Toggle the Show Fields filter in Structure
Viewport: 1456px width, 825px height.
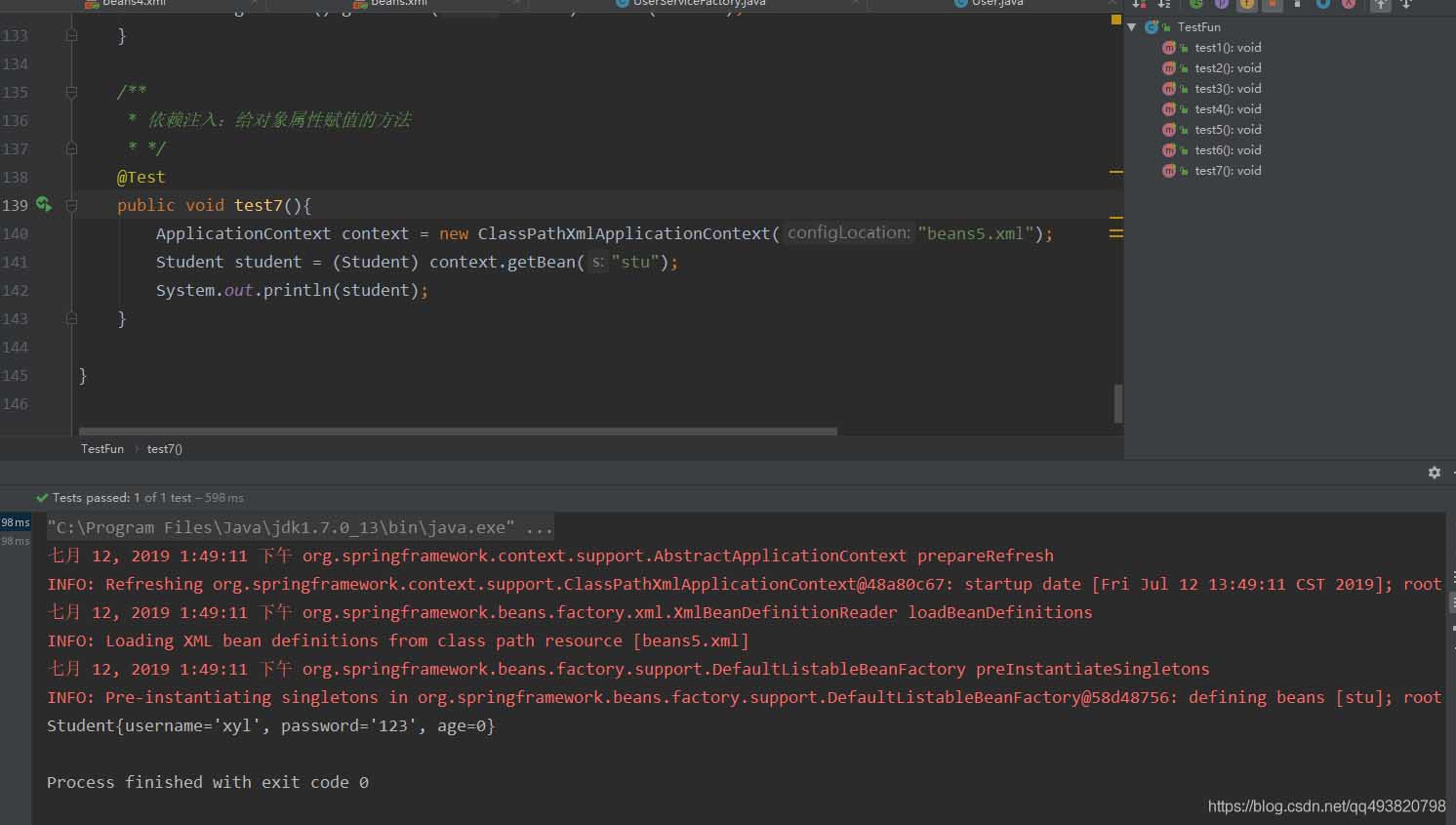1247,4
